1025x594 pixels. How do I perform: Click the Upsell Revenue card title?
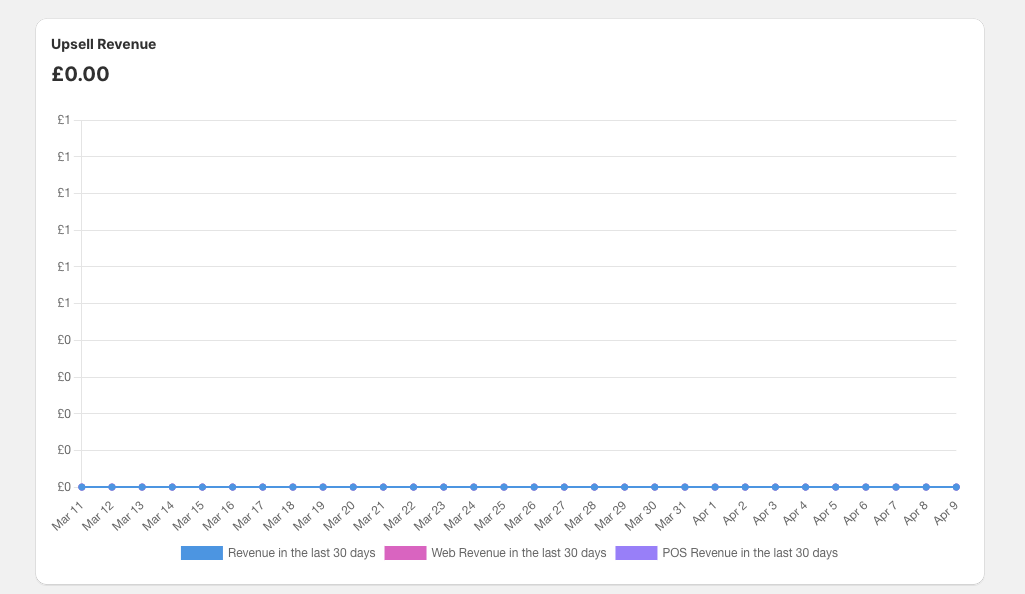103,44
